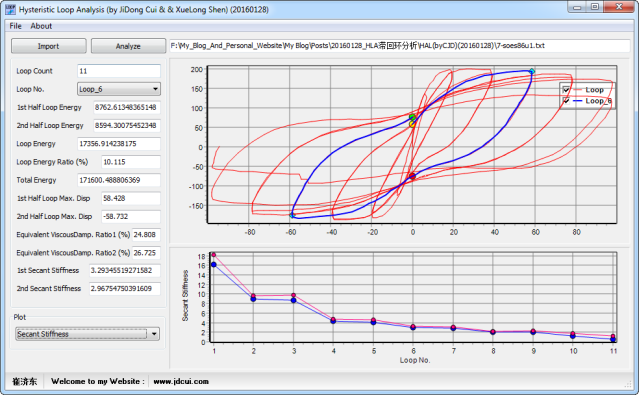Click the file path text field
The image size is (639, 395).
tap(399, 46)
